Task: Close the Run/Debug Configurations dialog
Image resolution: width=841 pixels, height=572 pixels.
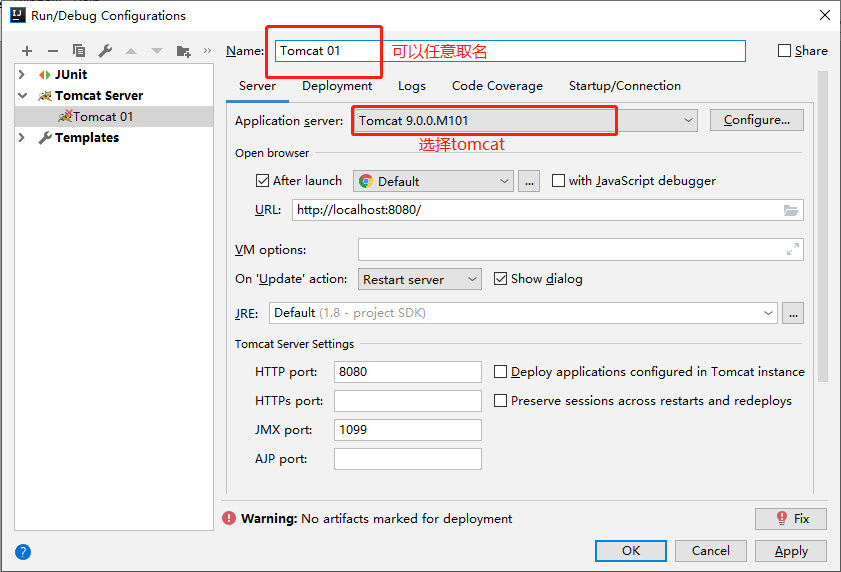Action: (x=825, y=15)
